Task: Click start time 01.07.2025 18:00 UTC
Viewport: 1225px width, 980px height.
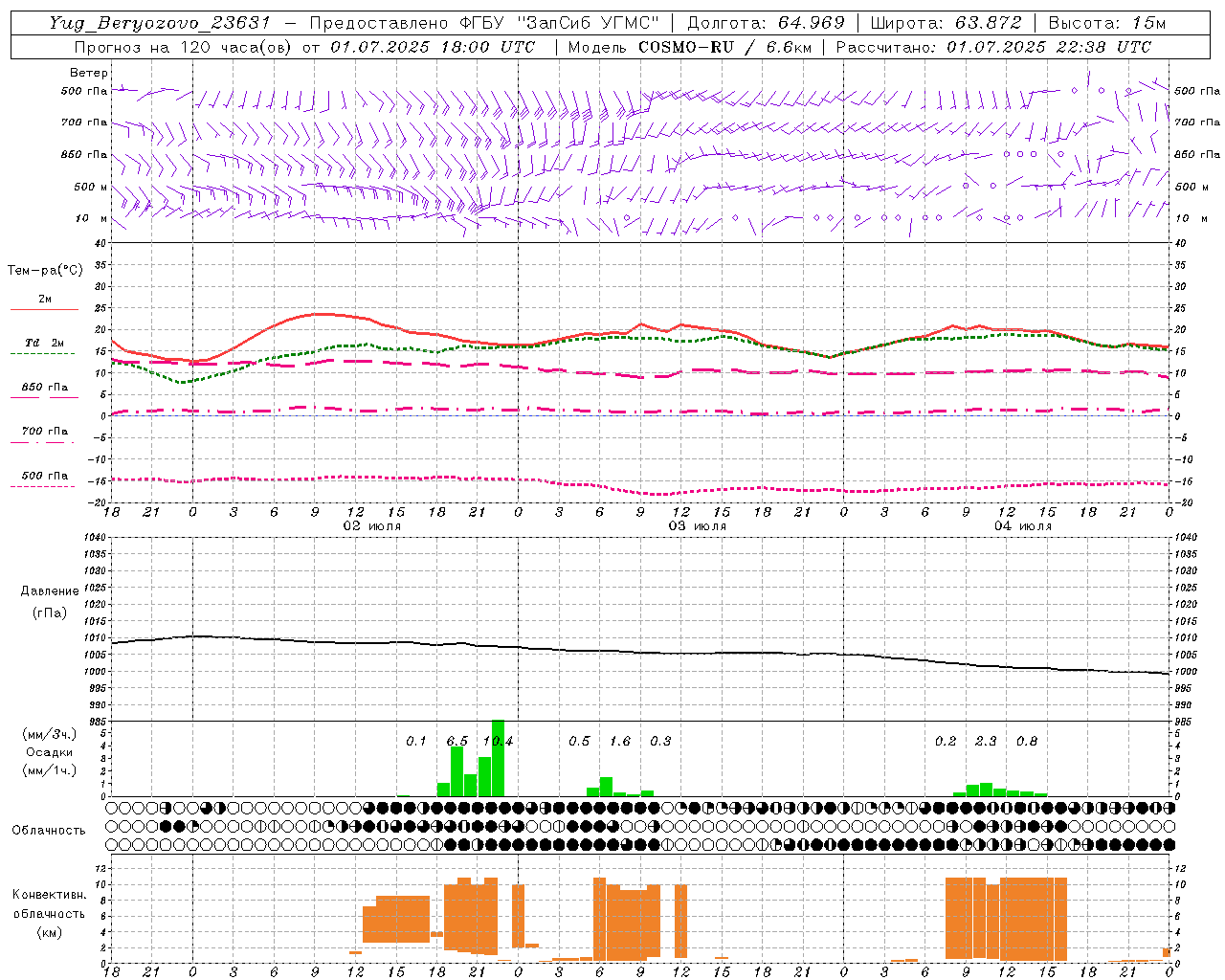Action: pyautogui.click(x=433, y=47)
